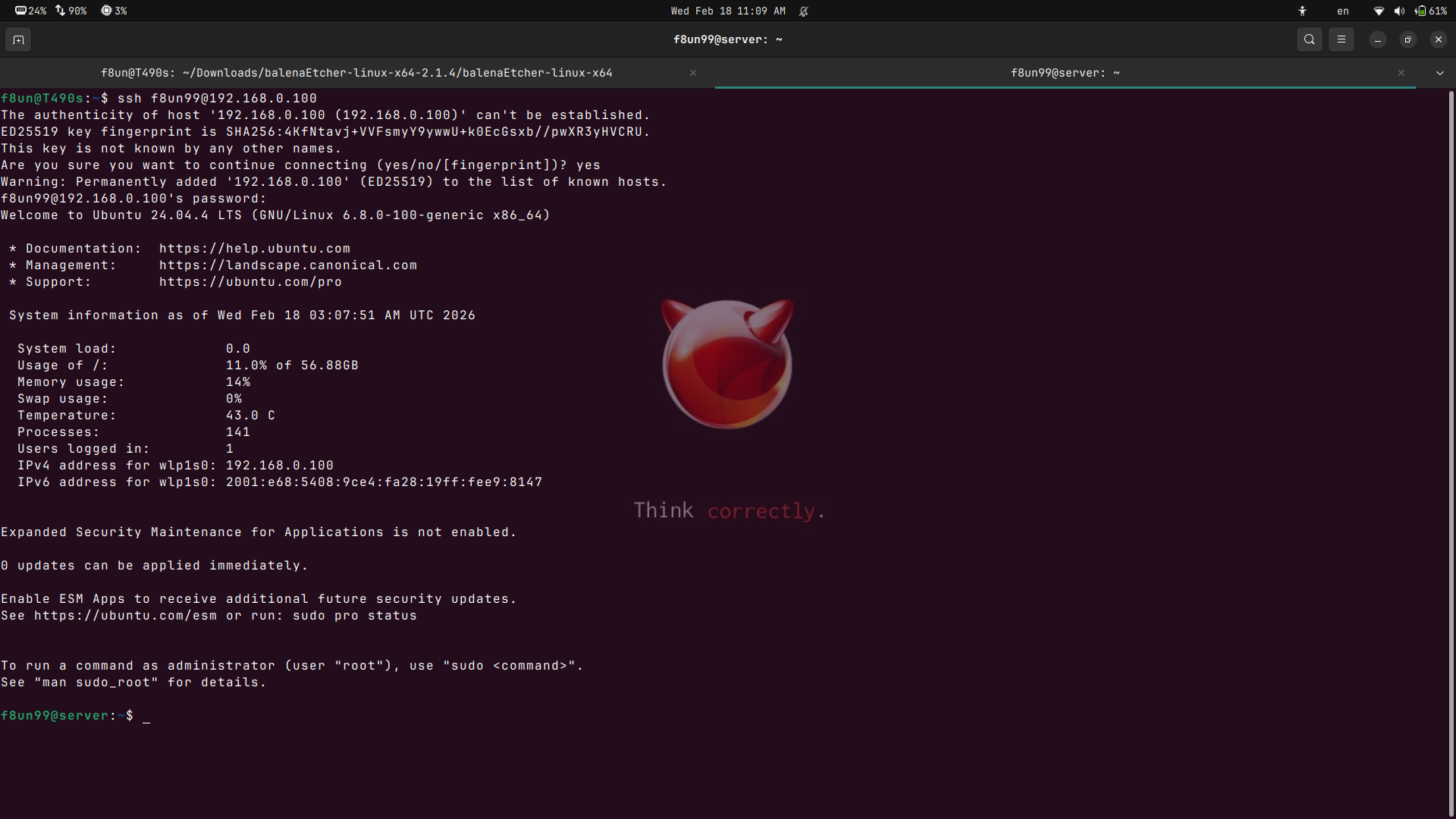This screenshot has width=1456, height=819.
Task: Click the 'en' keyboard layout indicator
Action: [1342, 11]
